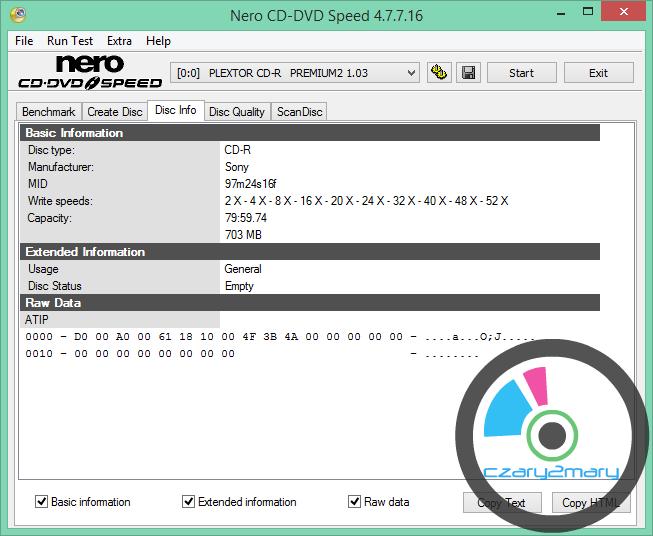Select the Disc Quality tab
Viewport: 653px width, 536px height.
pos(237,112)
